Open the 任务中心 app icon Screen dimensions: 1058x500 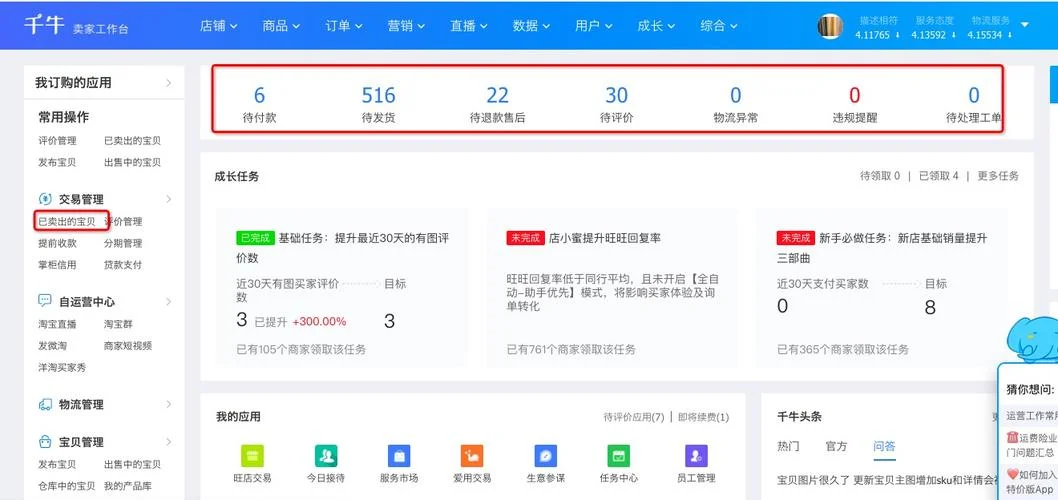[618, 455]
